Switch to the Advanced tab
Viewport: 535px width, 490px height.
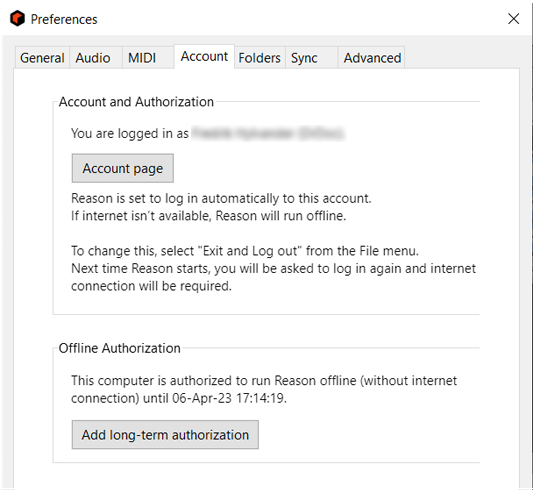[x=372, y=58]
